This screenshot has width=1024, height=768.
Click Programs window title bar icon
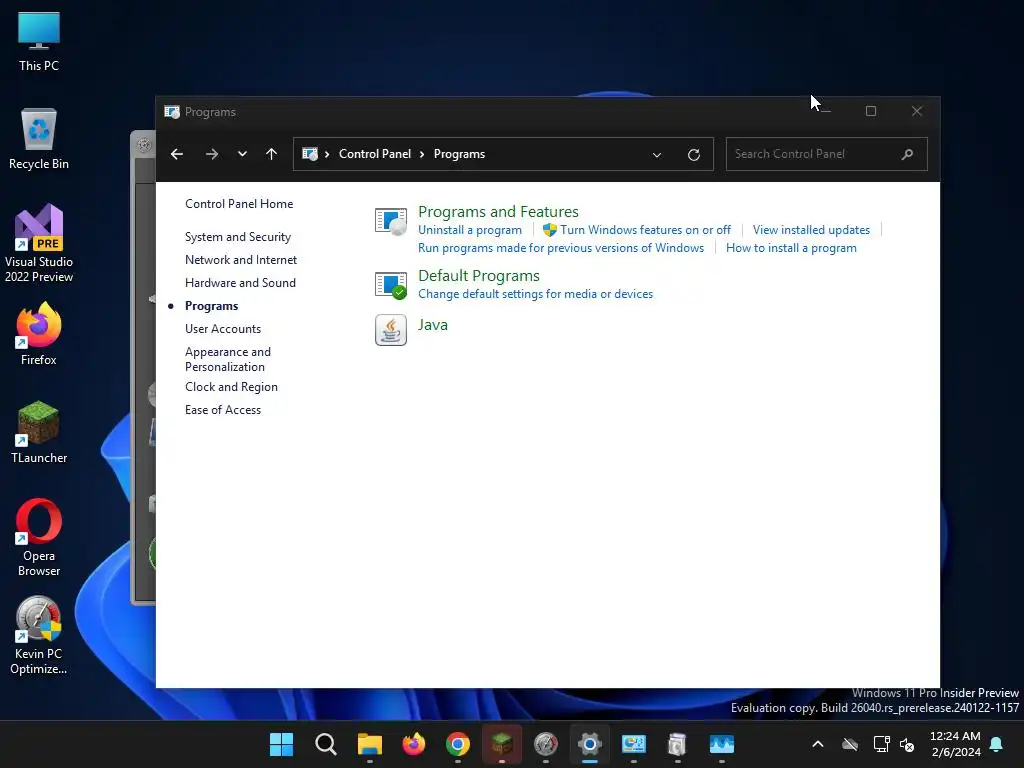pyautogui.click(x=172, y=112)
